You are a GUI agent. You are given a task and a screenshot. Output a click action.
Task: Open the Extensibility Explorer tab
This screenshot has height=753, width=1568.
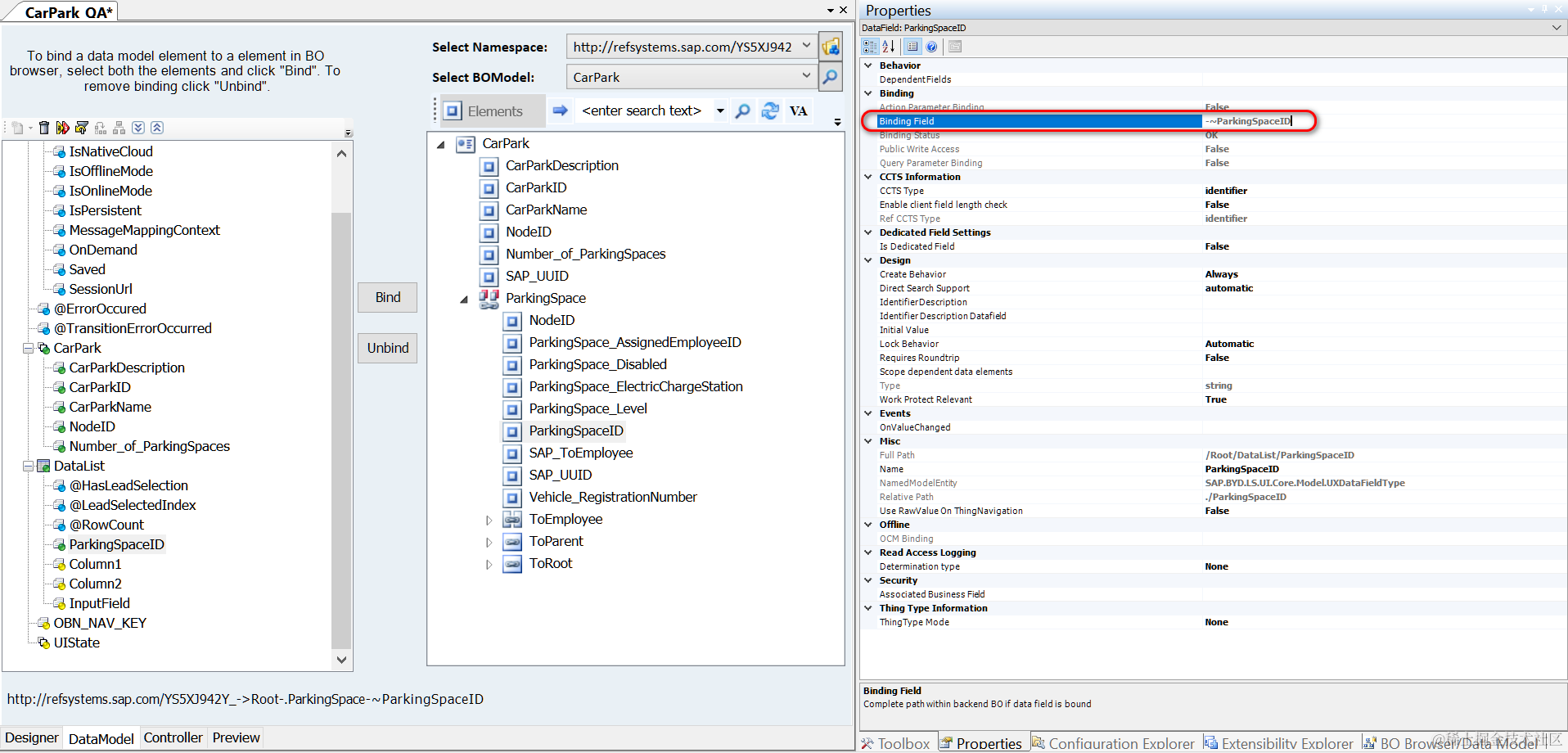(1279, 743)
